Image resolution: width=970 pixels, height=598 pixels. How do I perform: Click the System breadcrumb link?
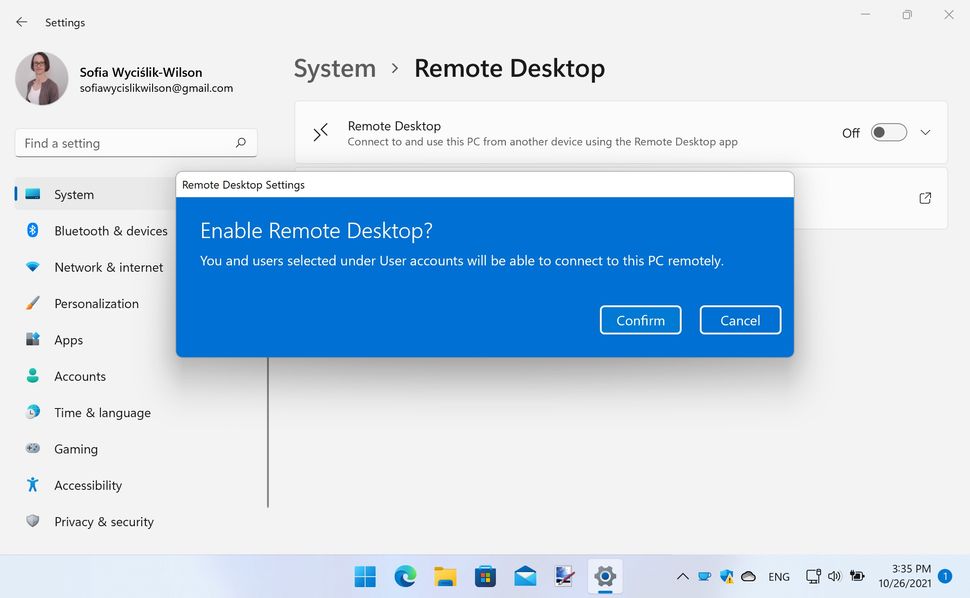click(x=334, y=68)
